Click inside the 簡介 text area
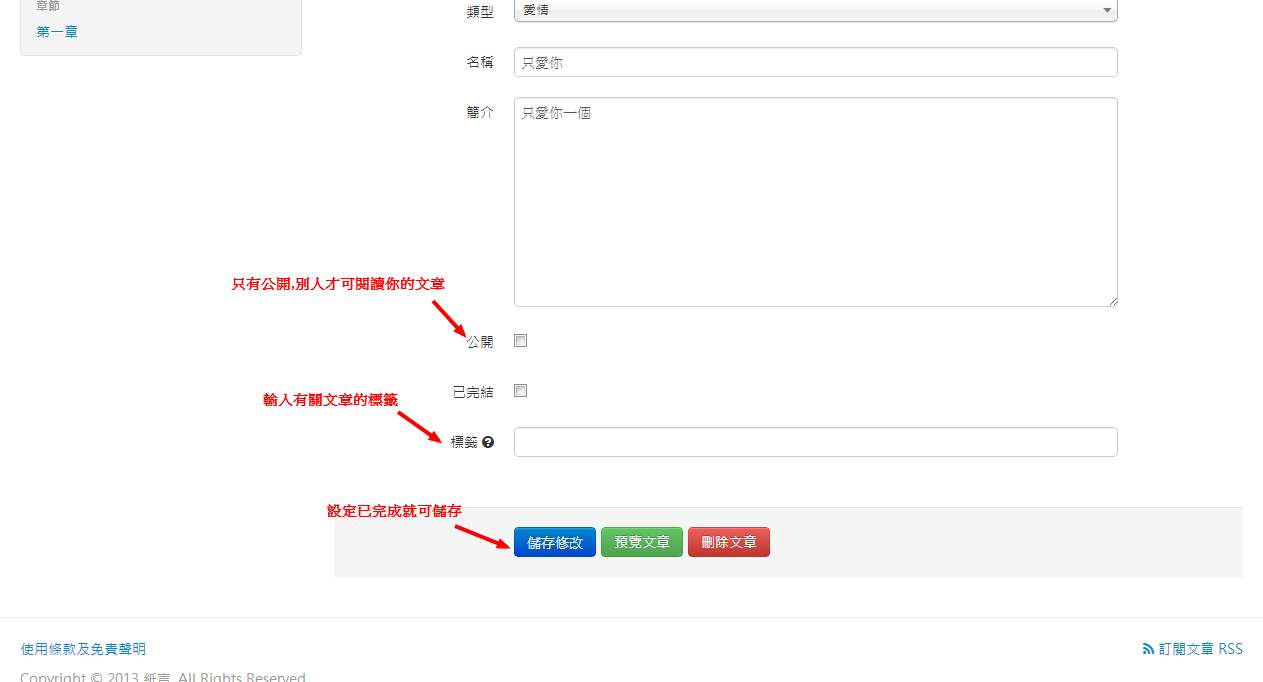 click(815, 201)
